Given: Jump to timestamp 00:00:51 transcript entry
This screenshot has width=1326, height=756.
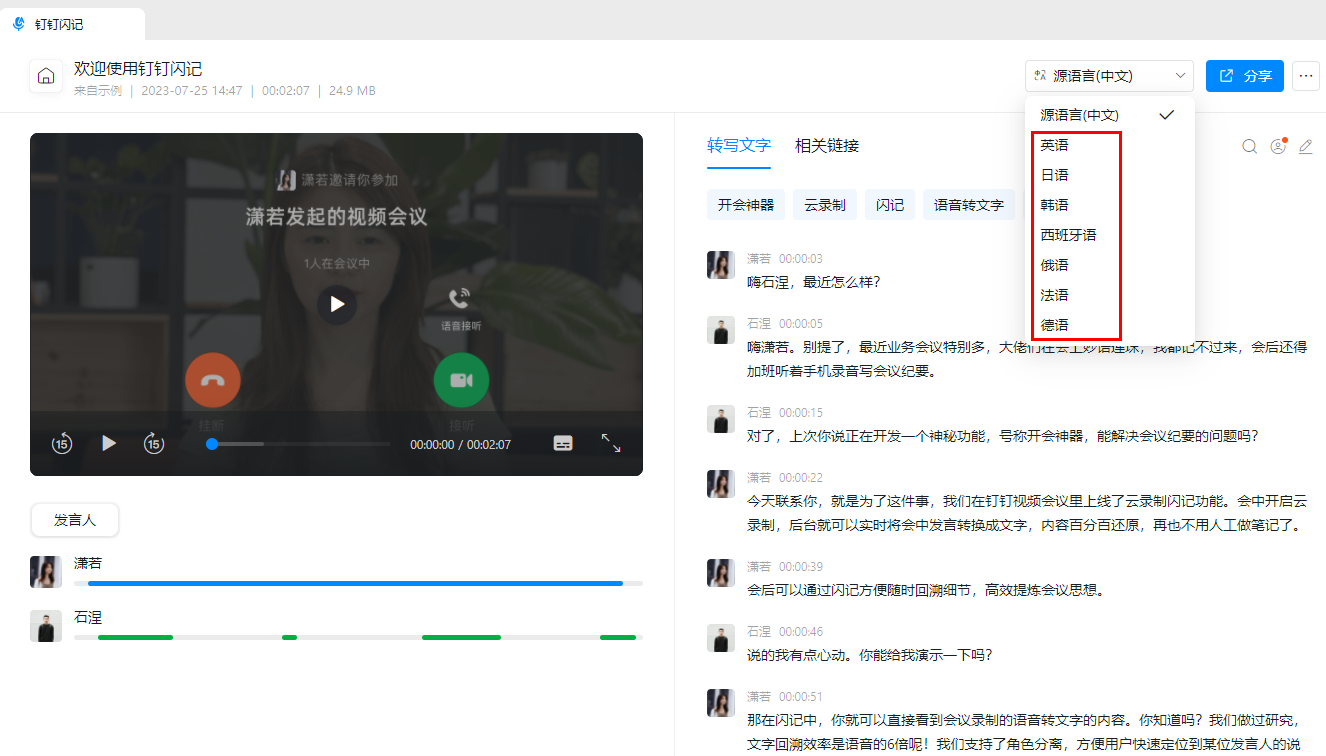Looking at the screenshot, I should coord(801,697).
